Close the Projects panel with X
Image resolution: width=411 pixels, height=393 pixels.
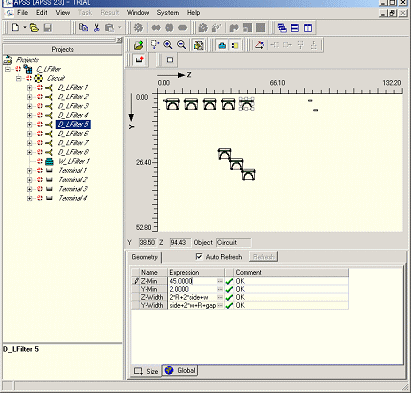[x=119, y=40]
